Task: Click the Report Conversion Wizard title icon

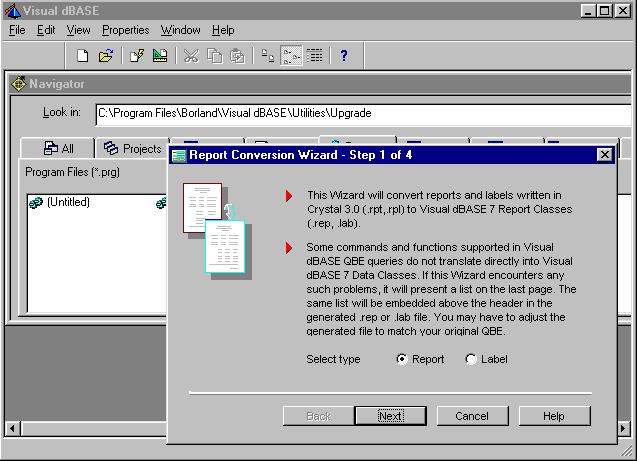Action: coord(178,156)
